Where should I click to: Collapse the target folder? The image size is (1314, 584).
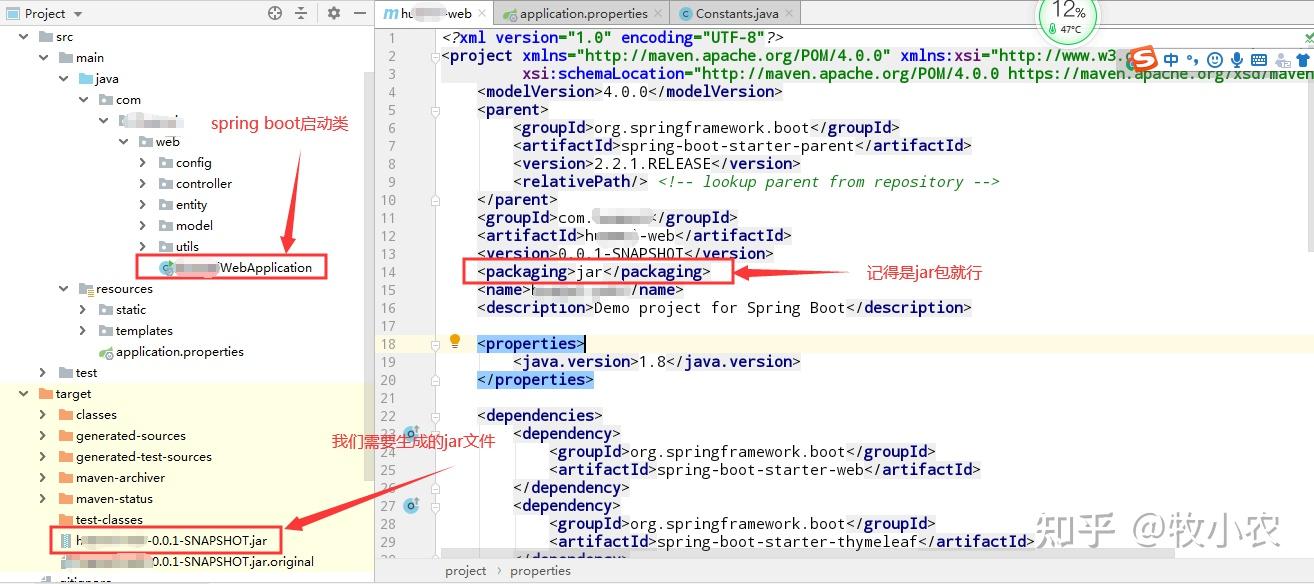[23, 394]
